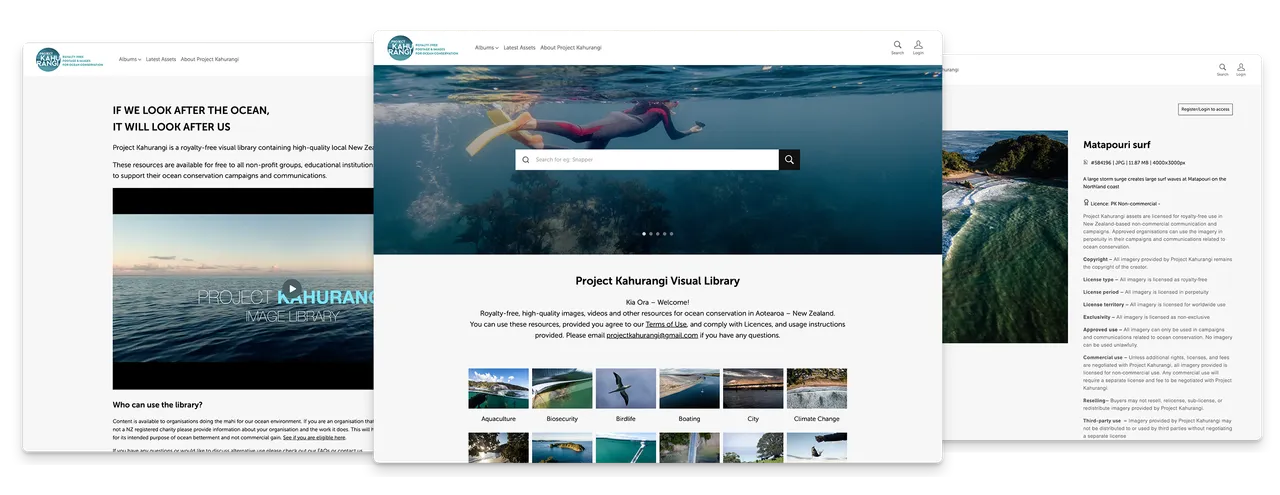Click the Climate Change album label
This screenshot has width=1280, height=495.
pos(817,419)
